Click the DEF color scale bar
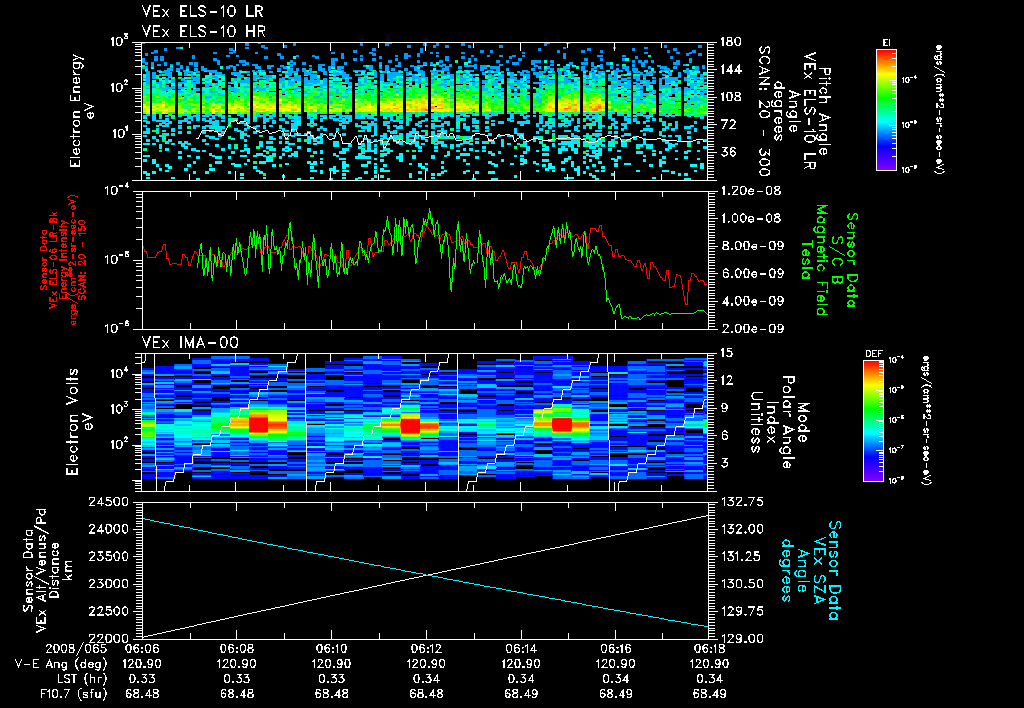Screen dimensions: 1024x708 coord(873,421)
